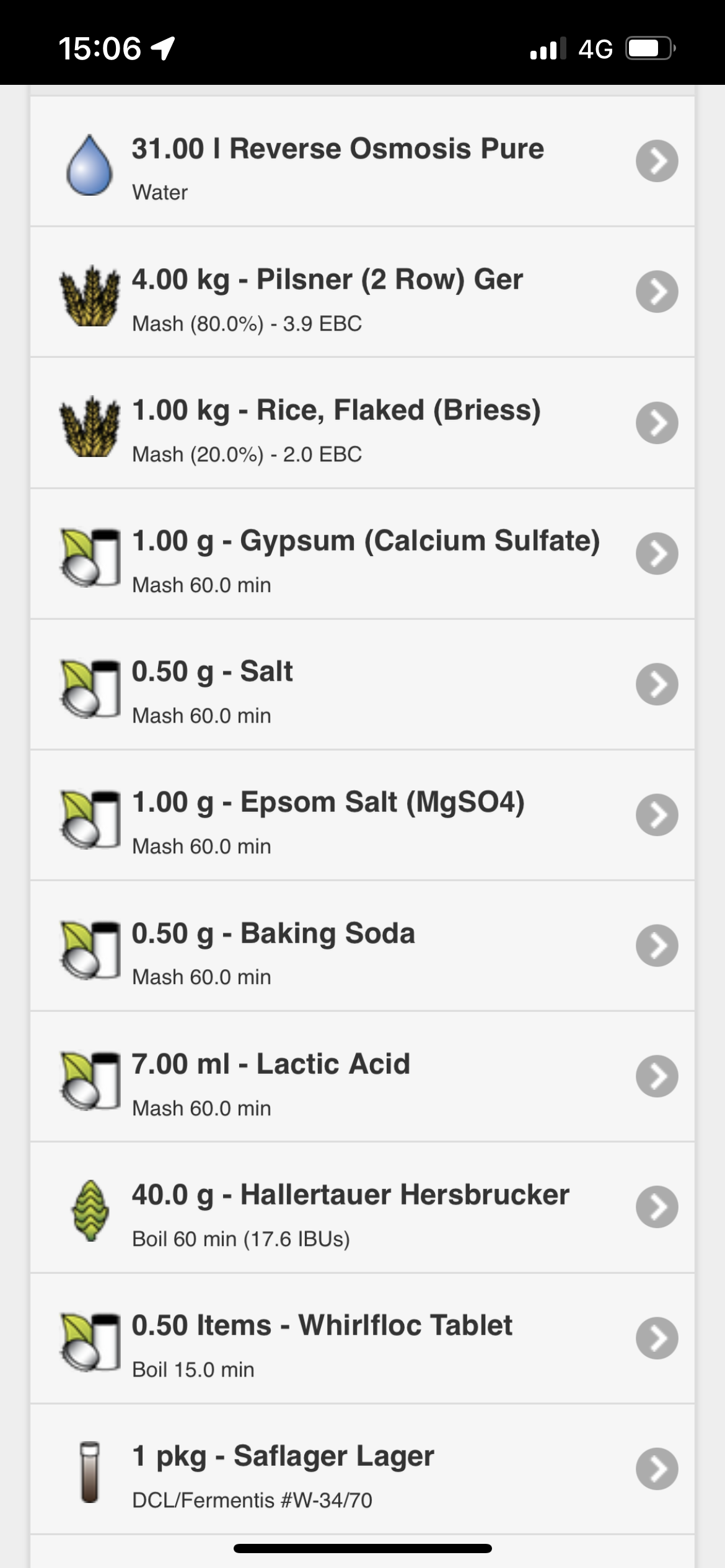Expand Pilsner (2 Row) Ger details chevron
The height and width of the screenshot is (1568, 725).
(x=657, y=292)
